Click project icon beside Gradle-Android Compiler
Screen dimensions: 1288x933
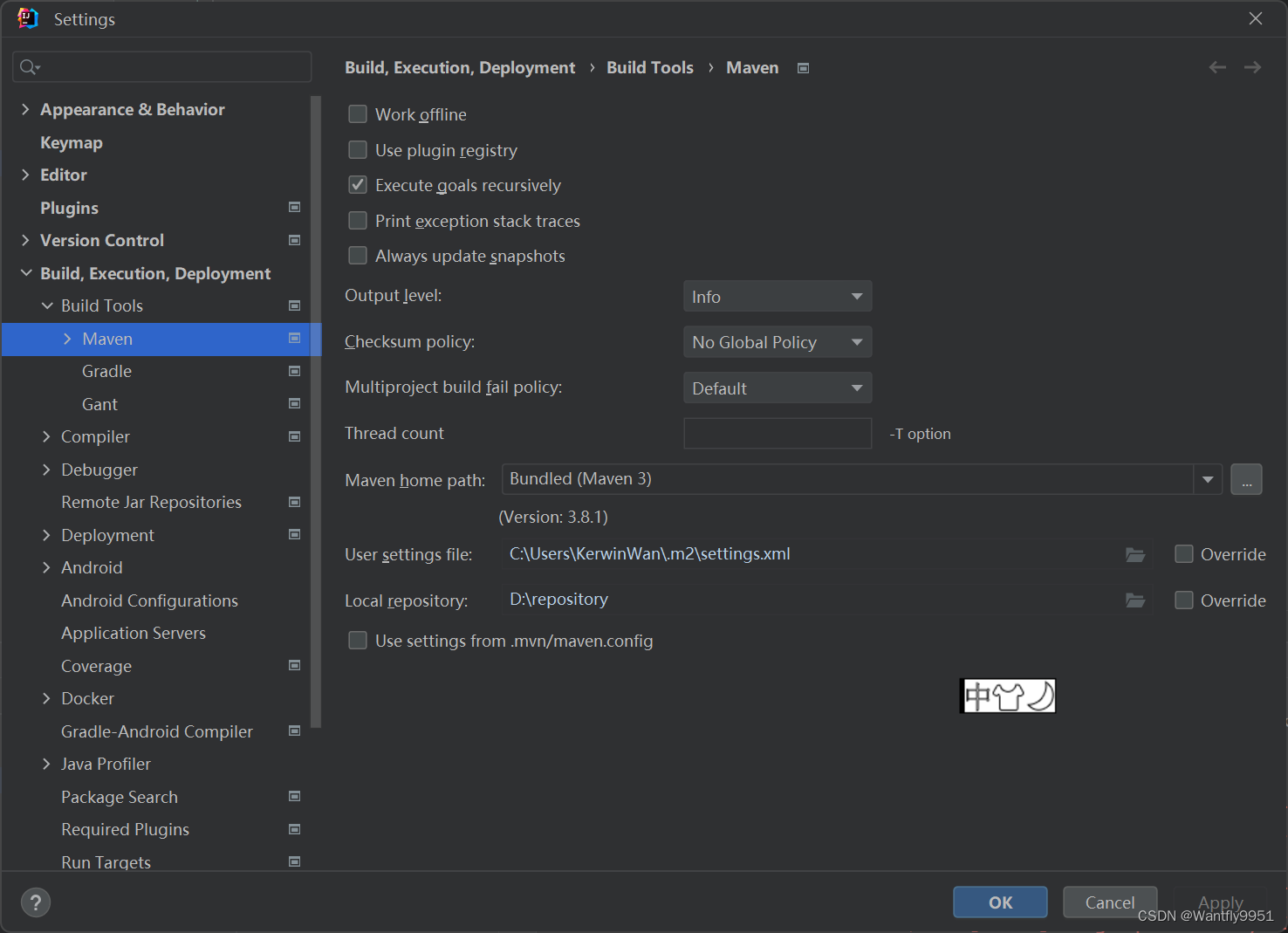[295, 731]
